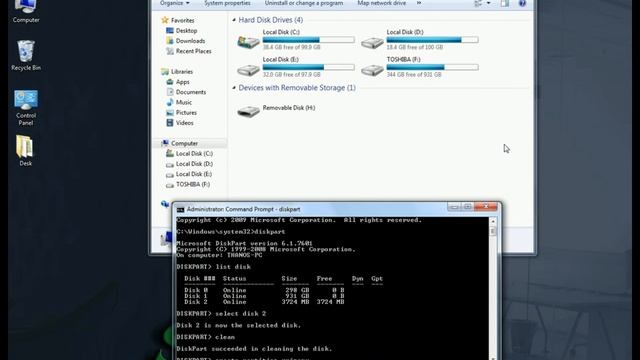Click "Disk 1" row in disk table

[x=264, y=296]
